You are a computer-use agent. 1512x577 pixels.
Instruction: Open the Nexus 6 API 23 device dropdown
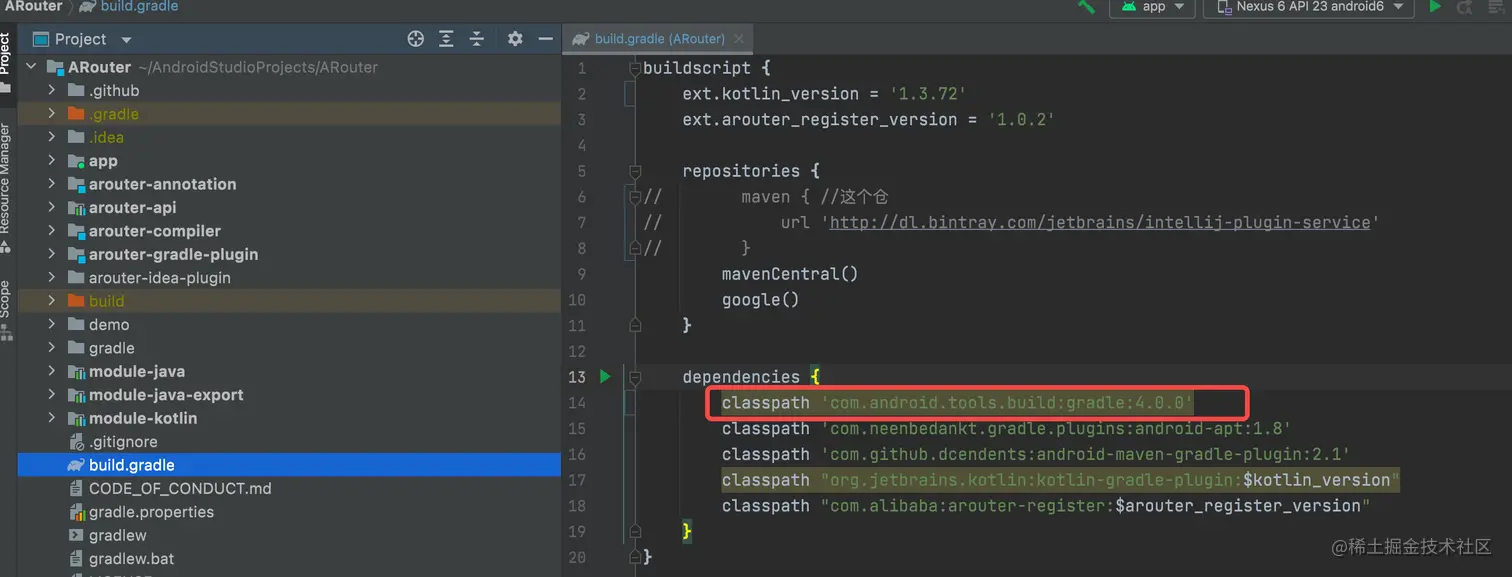click(1309, 7)
